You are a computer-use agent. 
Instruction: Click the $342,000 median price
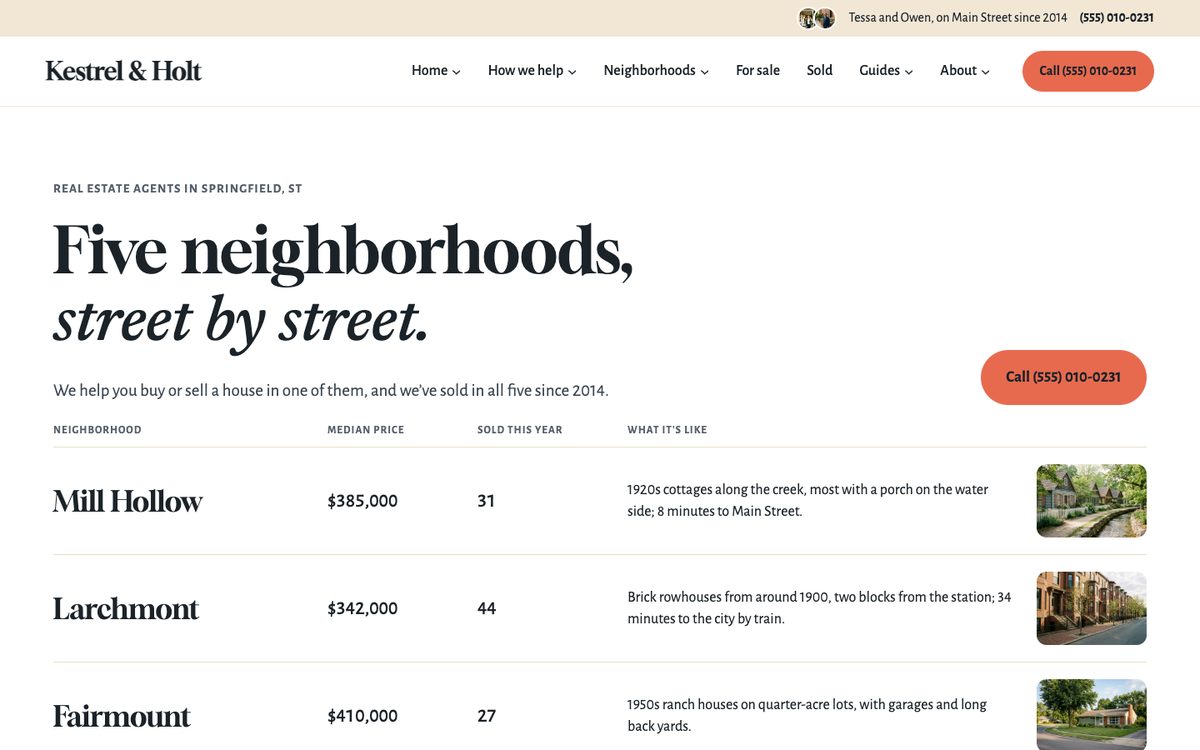click(x=362, y=608)
